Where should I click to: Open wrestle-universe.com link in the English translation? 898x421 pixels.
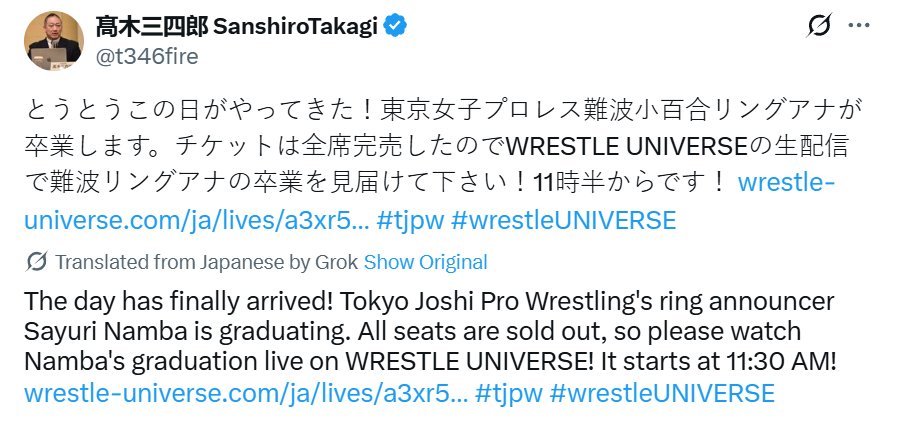pyautogui.click(x=244, y=391)
